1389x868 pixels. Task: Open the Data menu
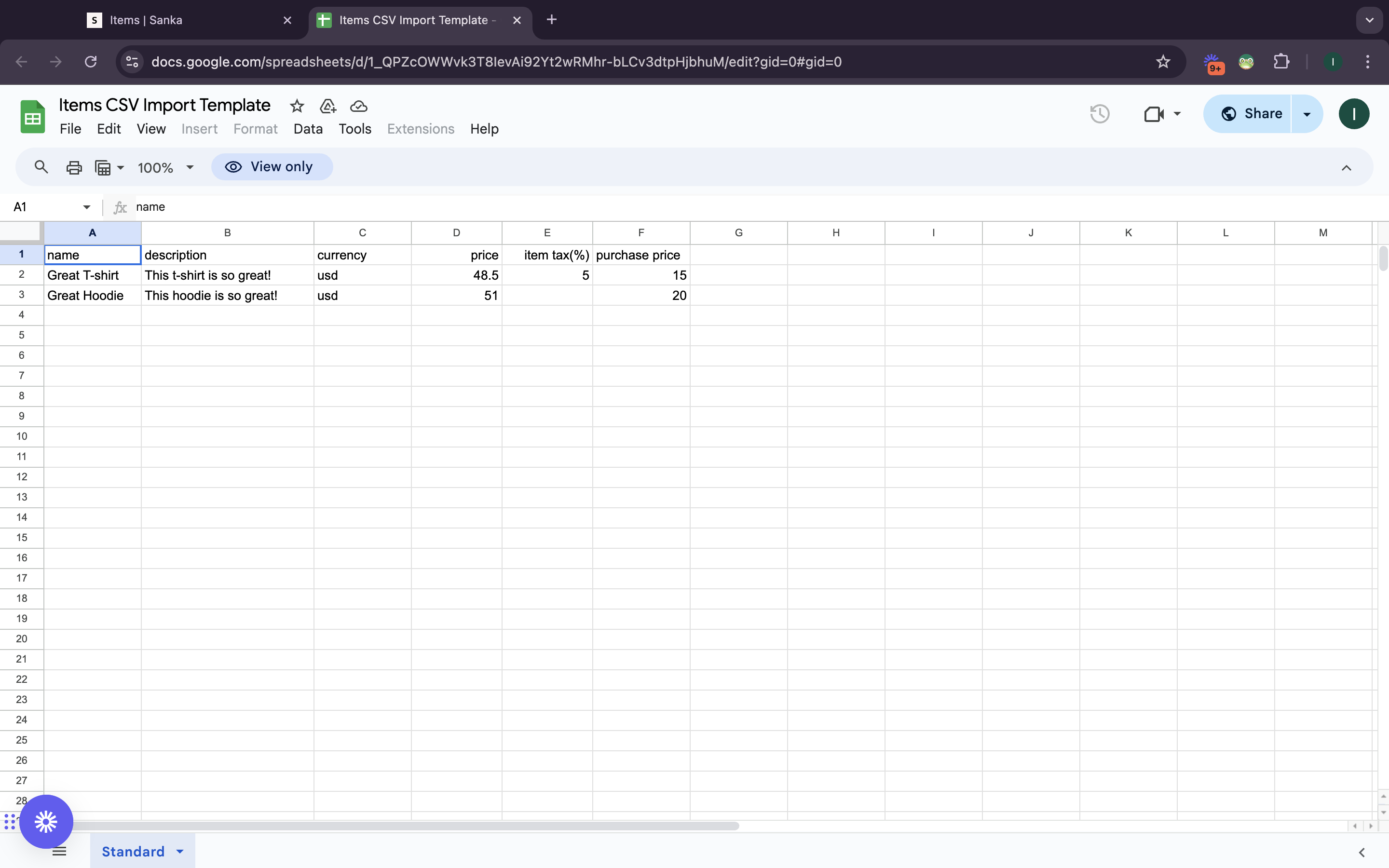tap(308, 129)
